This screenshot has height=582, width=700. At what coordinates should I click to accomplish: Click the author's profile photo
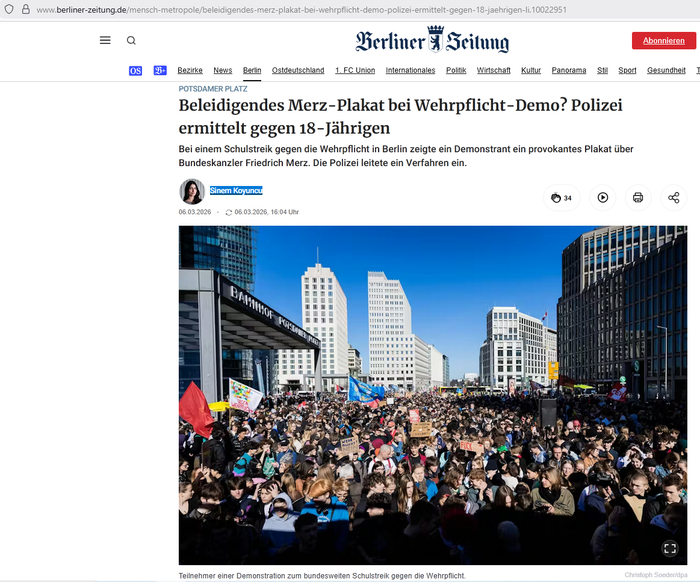click(x=192, y=191)
